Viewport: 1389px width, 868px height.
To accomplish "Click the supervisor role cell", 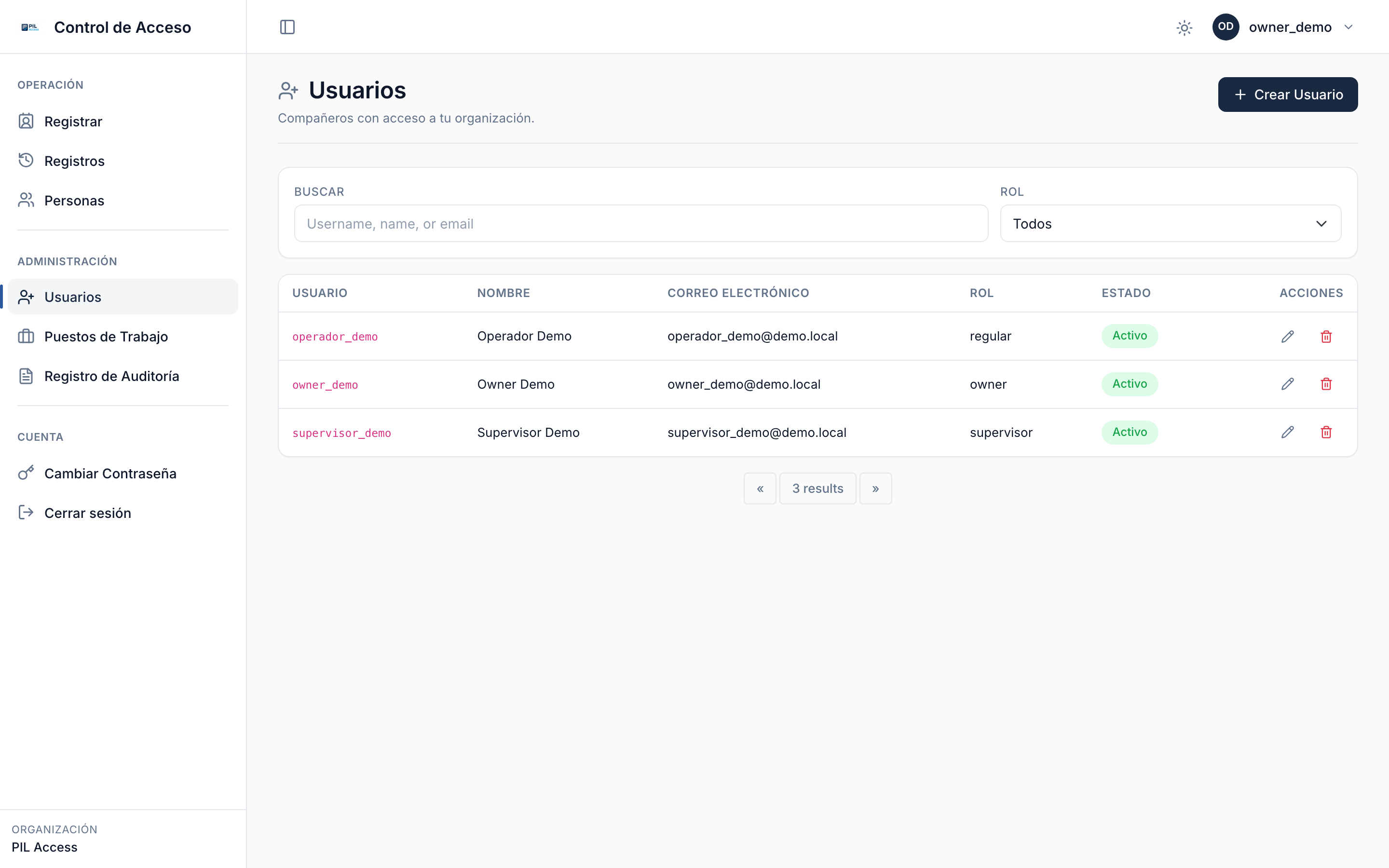I will pyautogui.click(x=1001, y=432).
